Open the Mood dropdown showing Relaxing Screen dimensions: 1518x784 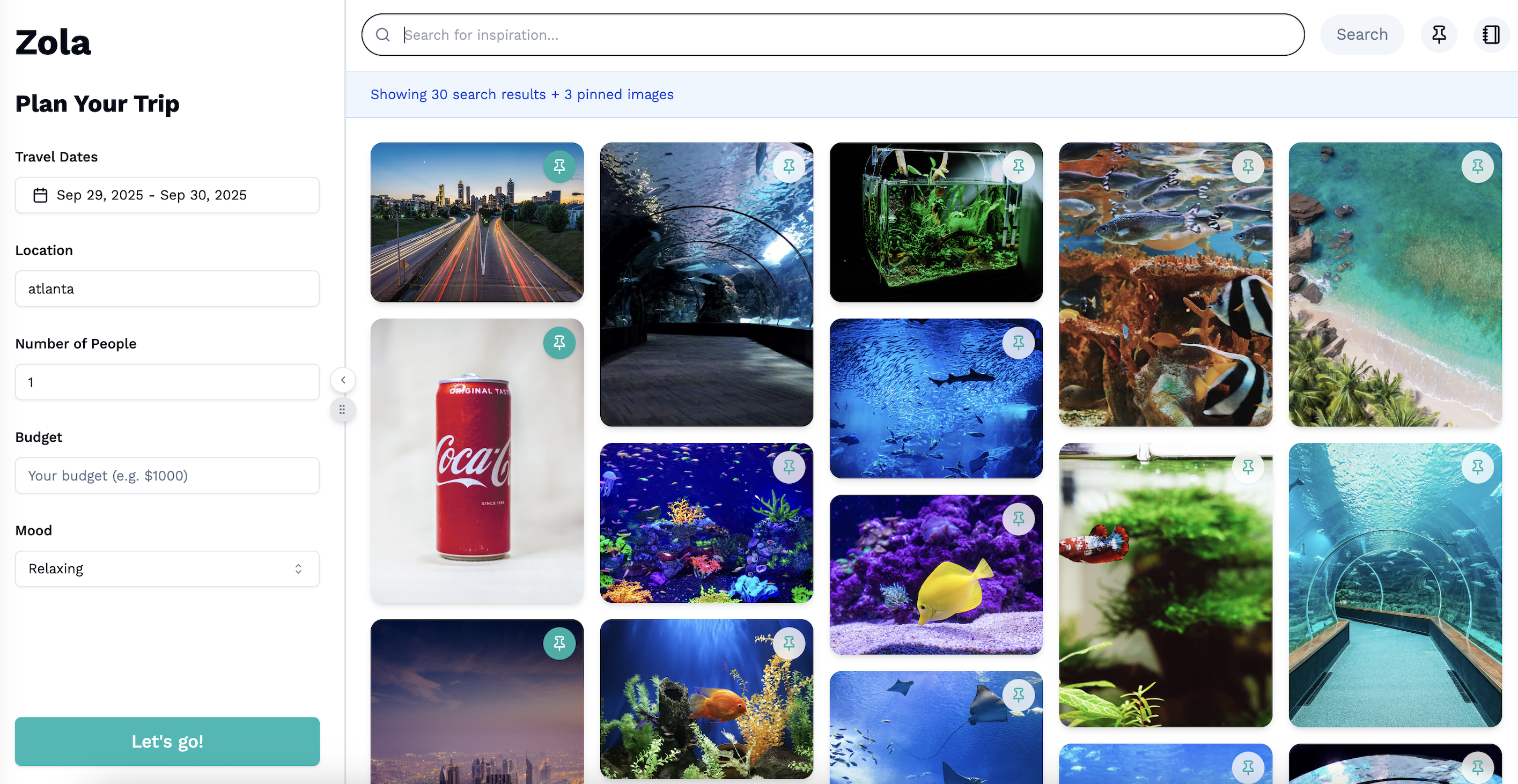tap(167, 568)
